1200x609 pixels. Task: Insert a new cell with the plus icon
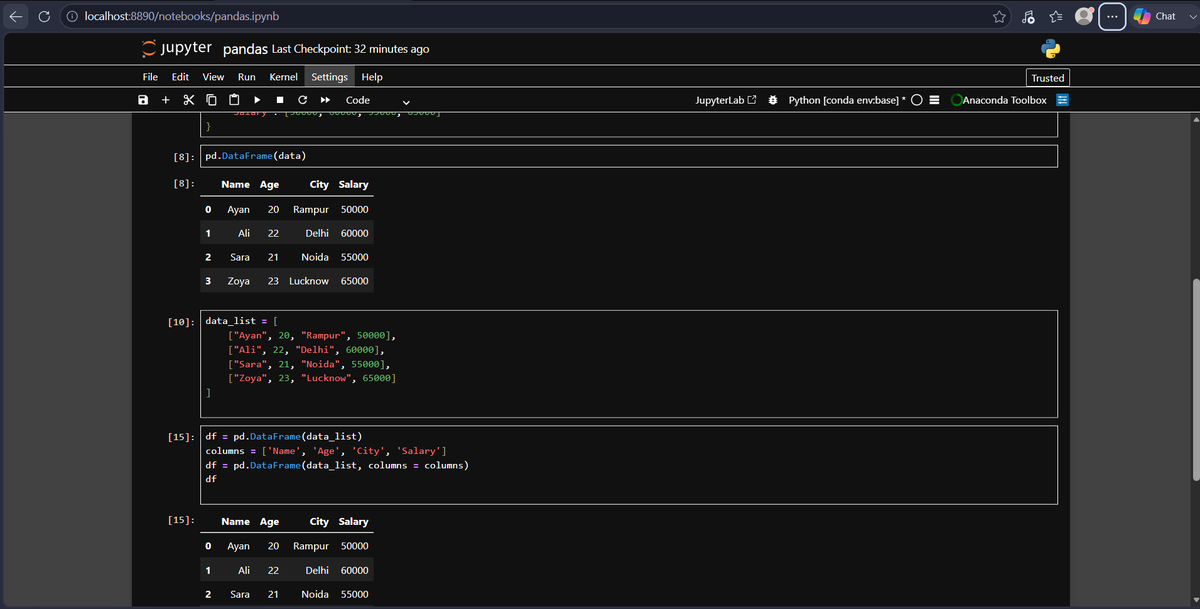point(165,100)
